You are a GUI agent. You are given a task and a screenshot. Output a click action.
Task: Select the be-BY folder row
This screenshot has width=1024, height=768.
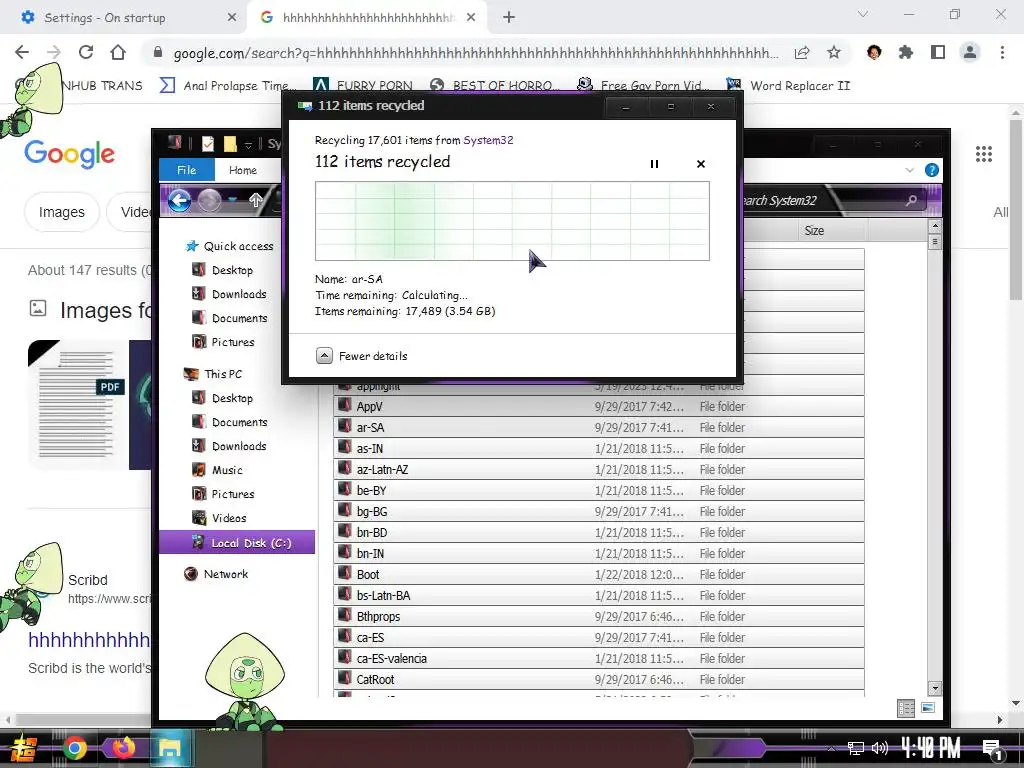point(599,490)
